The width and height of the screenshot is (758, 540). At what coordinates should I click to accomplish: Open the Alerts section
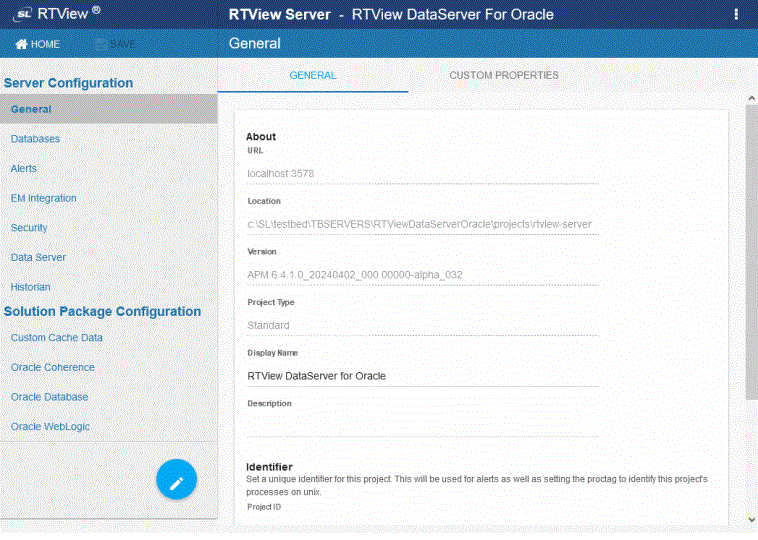24,168
